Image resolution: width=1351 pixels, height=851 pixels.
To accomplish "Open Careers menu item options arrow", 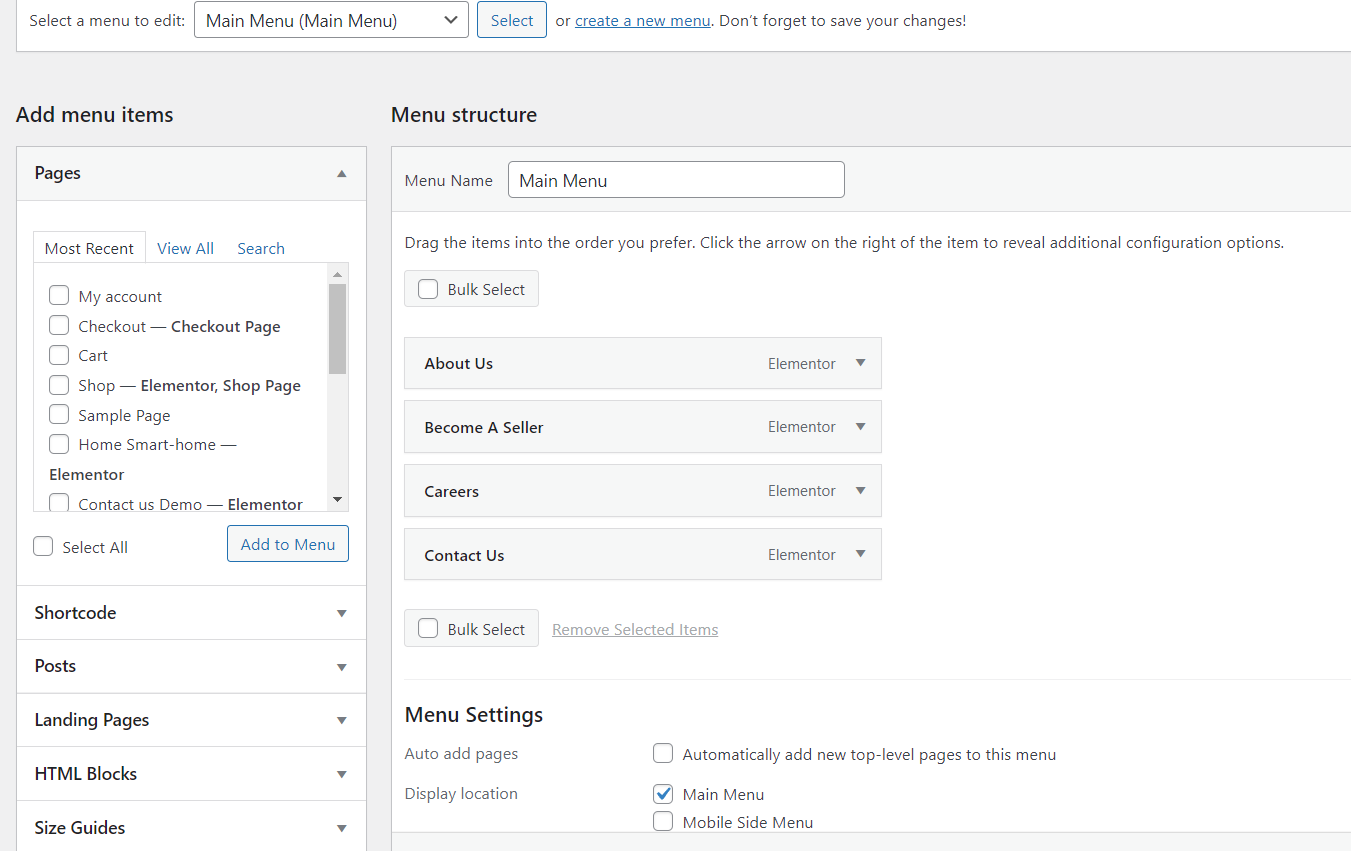I will (x=860, y=491).
